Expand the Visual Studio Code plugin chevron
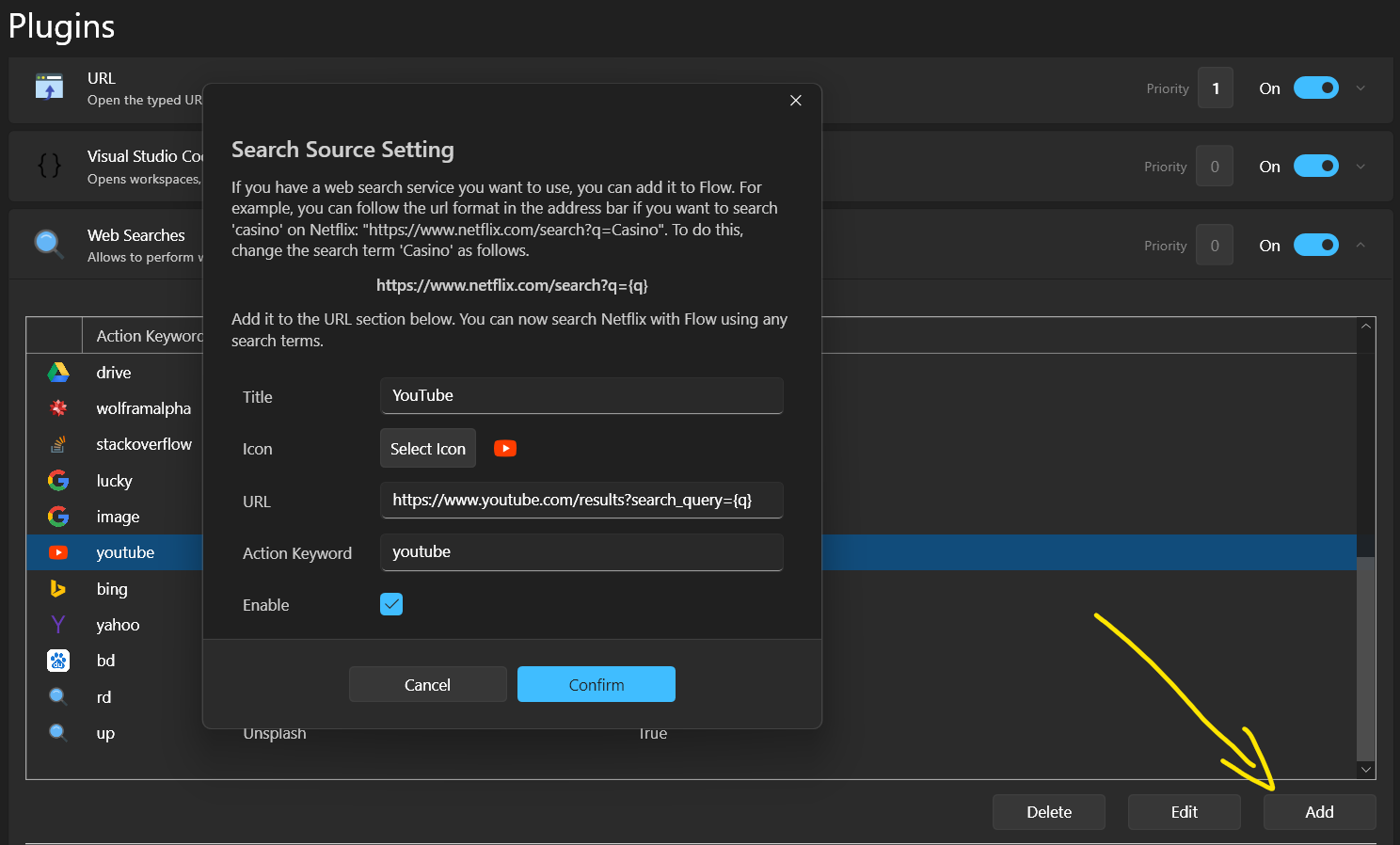This screenshot has height=845, width=1400. (x=1360, y=167)
